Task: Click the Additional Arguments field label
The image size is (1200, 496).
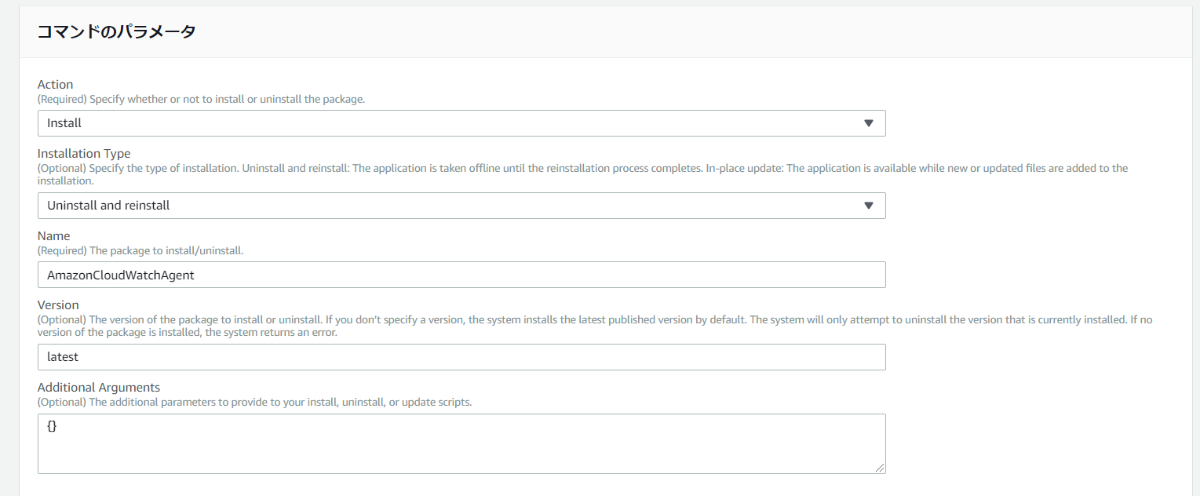Action: click(x=99, y=387)
